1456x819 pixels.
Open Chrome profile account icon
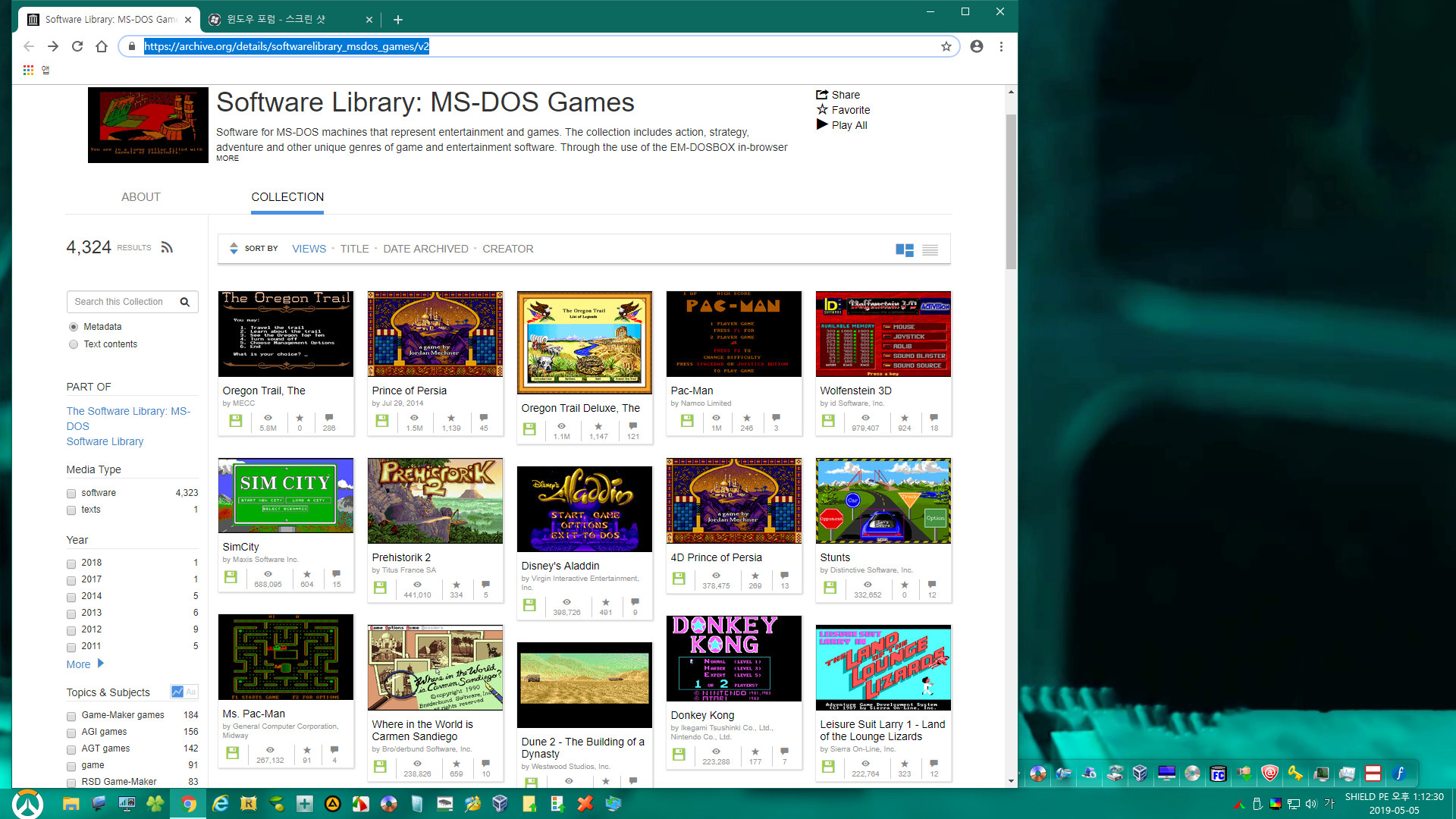977,46
